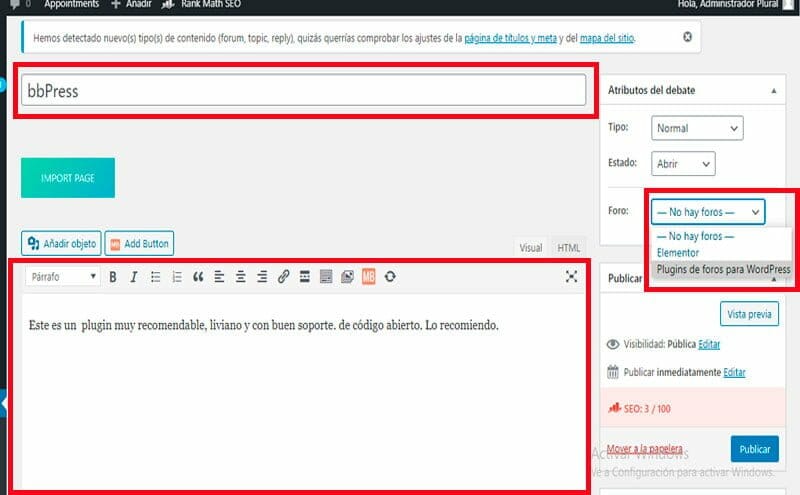Screen dimensions: 800x495
Task: Click the IMPORT PAGE button
Action: (x=68, y=178)
